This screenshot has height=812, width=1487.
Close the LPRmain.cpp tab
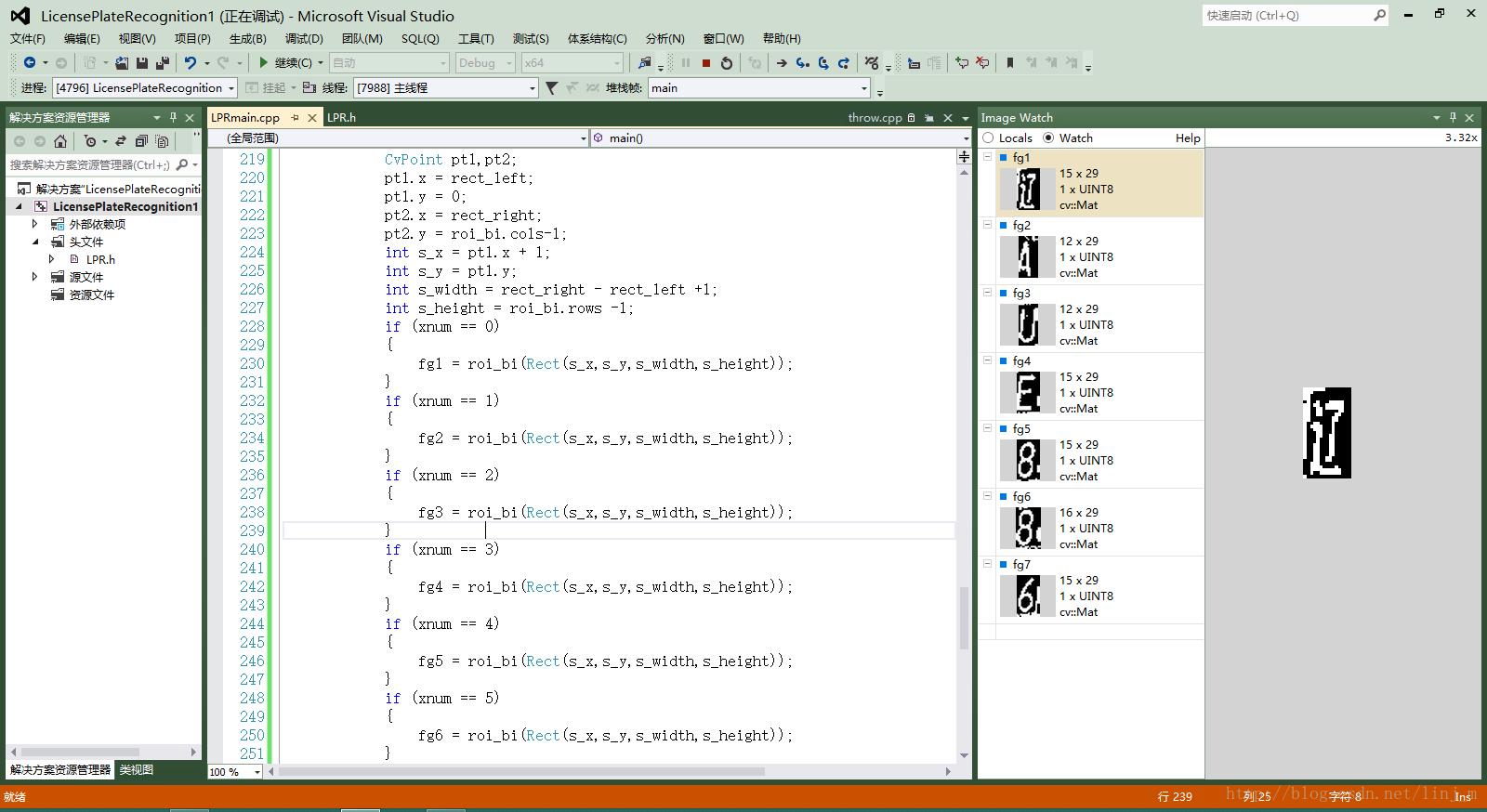coord(312,118)
